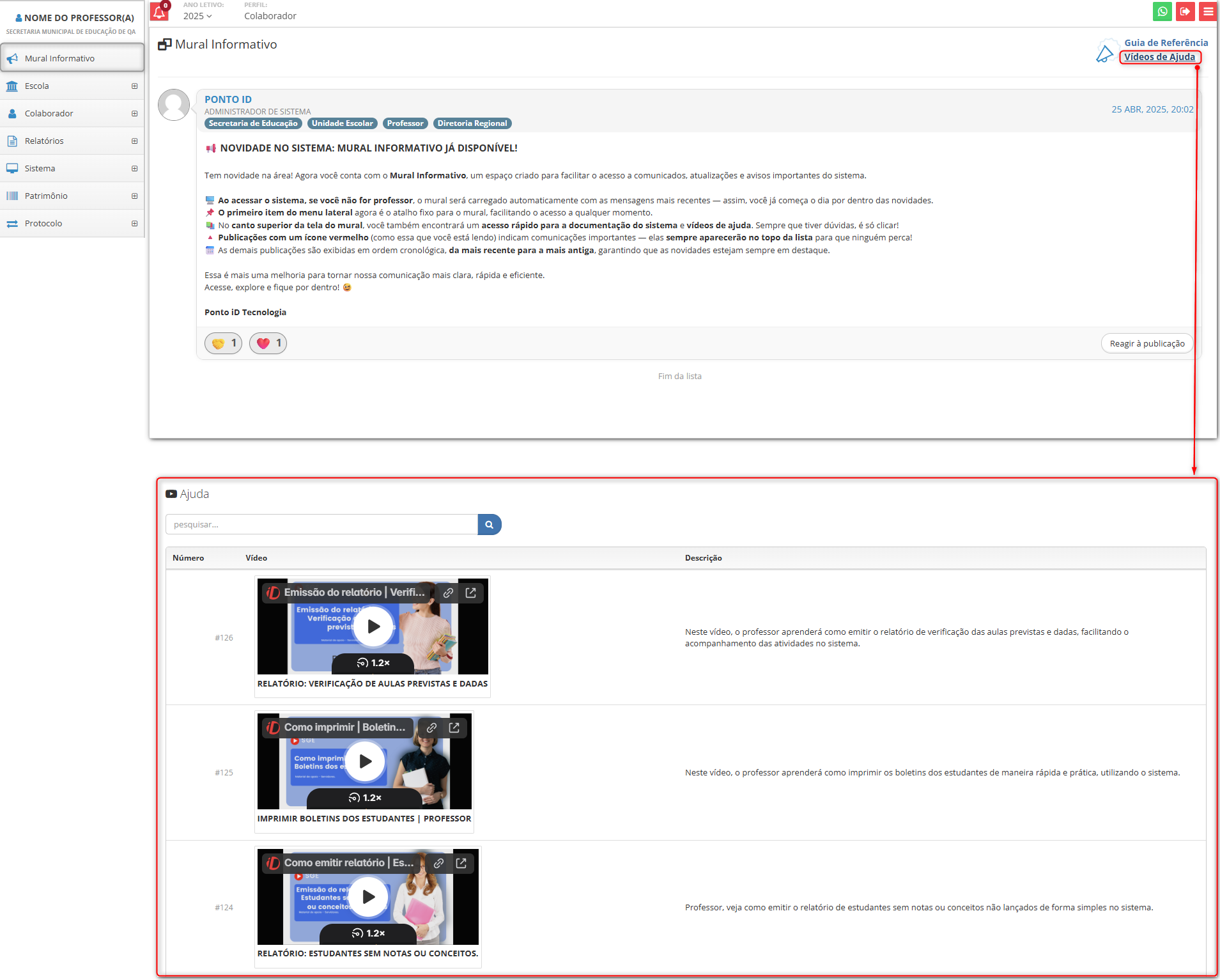Click the Descrição column header
The width and height of the screenshot is (1220, 980).
click(x=703, y=557)
